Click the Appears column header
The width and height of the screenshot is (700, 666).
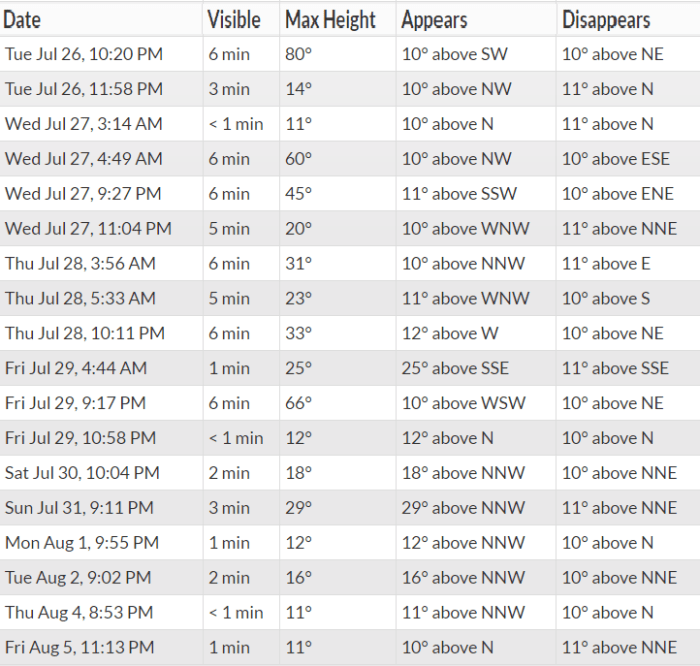[433, 20]
